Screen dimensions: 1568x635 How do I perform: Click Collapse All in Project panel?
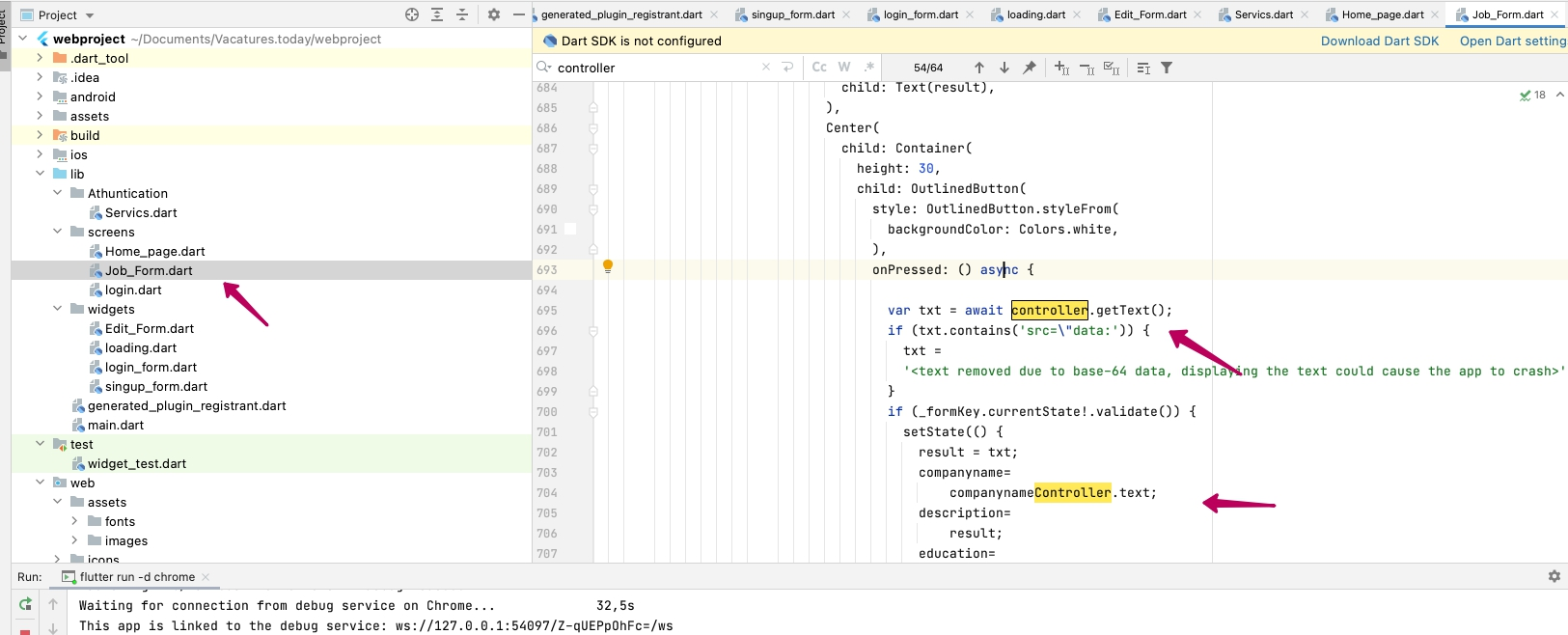click(462, 14)
